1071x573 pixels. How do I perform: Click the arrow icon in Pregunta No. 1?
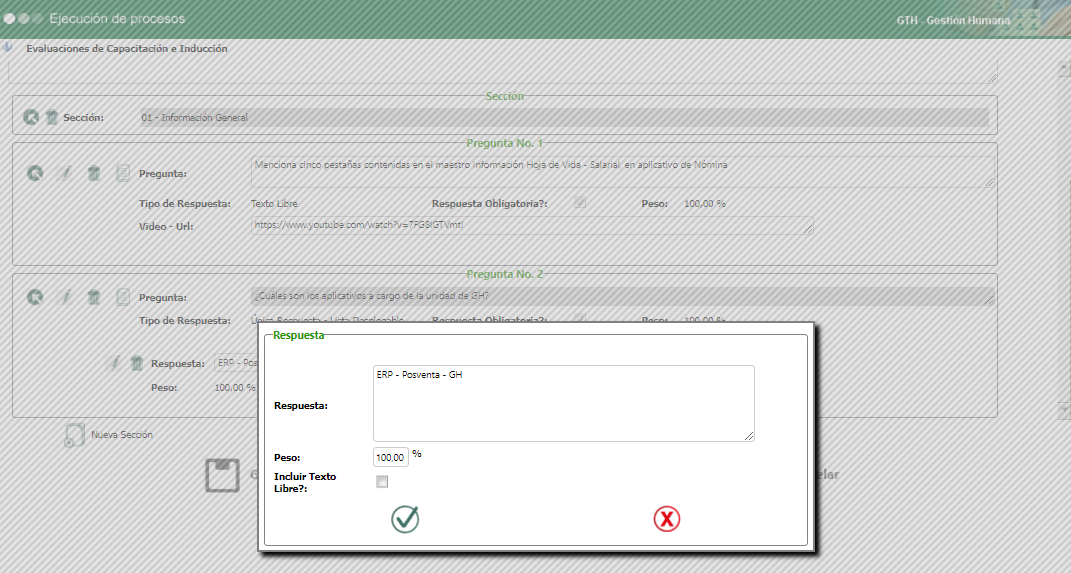35,173
